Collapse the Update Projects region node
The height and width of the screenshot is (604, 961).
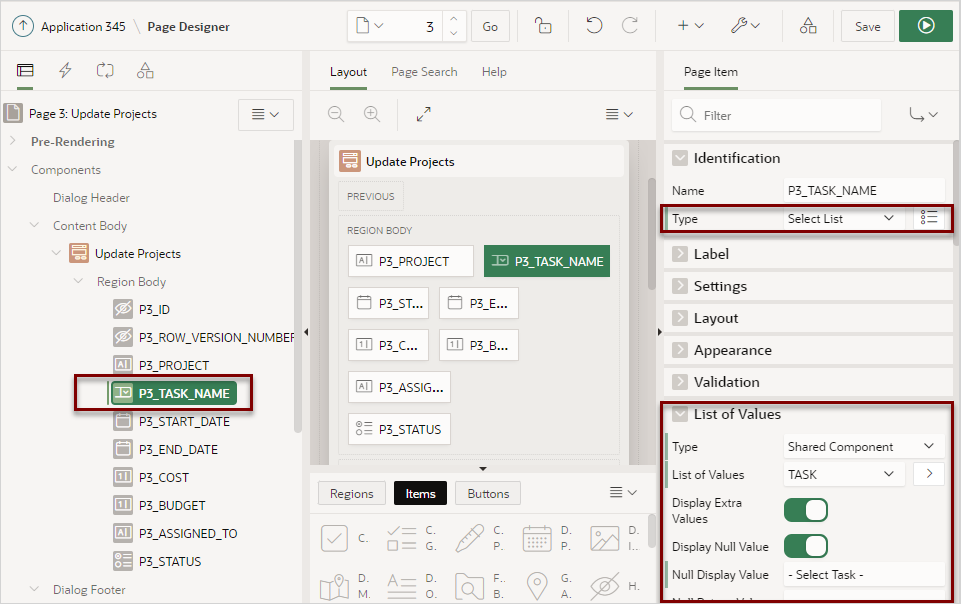point(56,253)
